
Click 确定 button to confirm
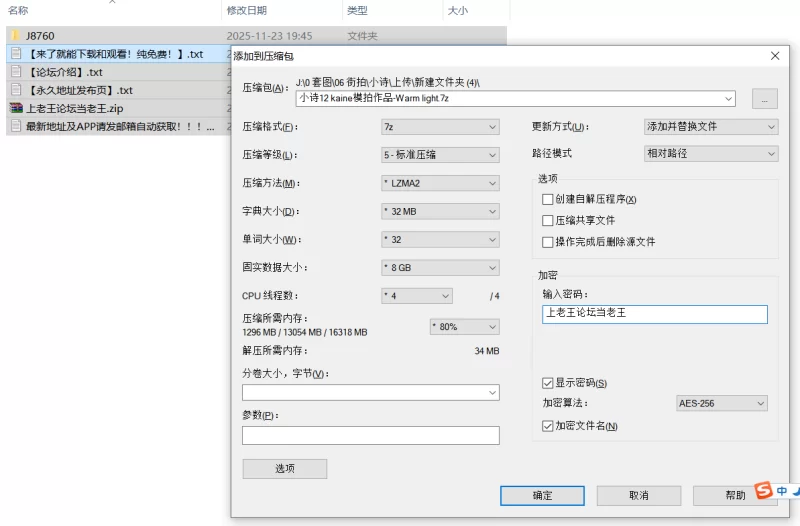(542, 495)
